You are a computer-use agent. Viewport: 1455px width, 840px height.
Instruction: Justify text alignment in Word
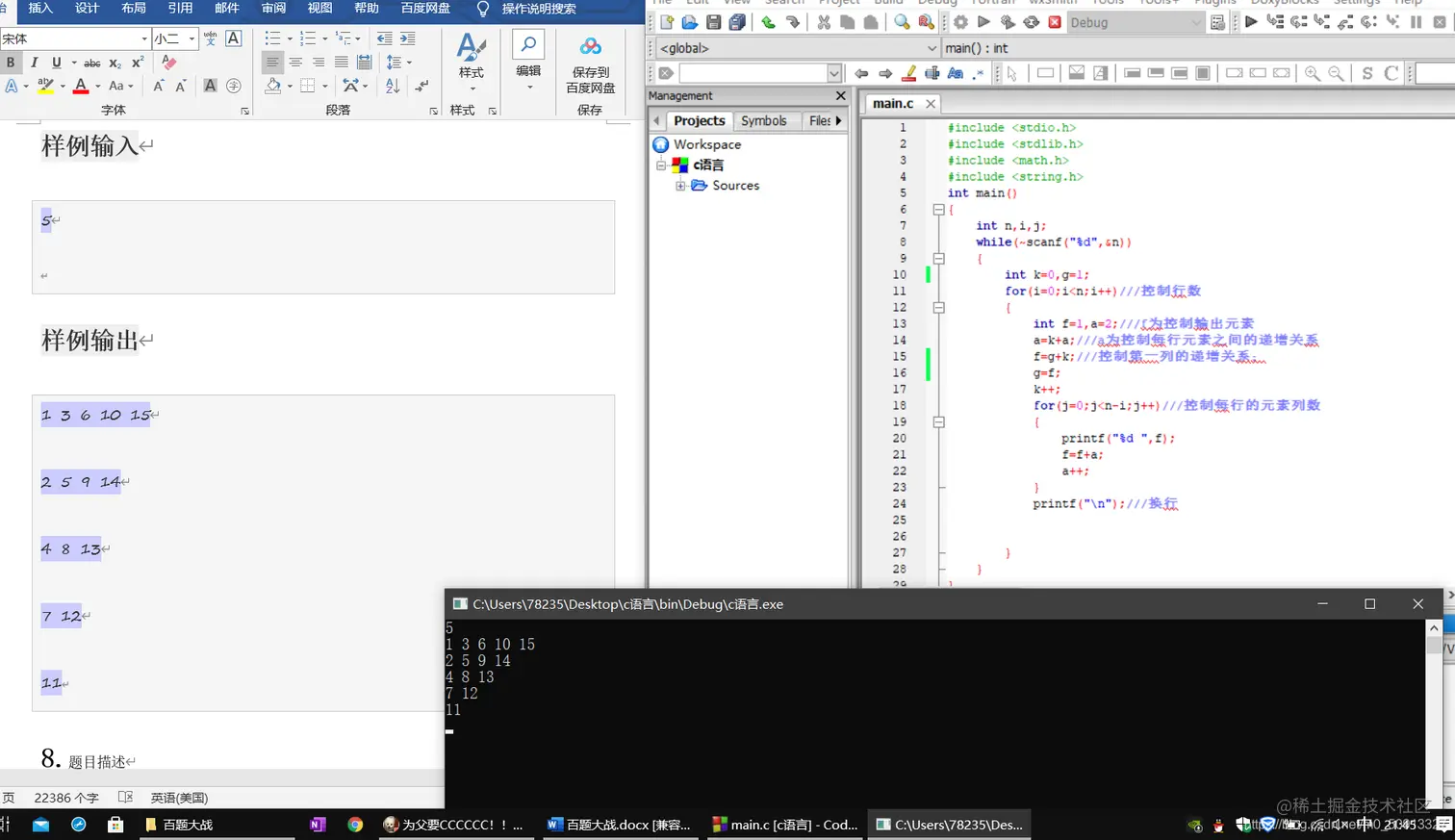pos(342,63)
